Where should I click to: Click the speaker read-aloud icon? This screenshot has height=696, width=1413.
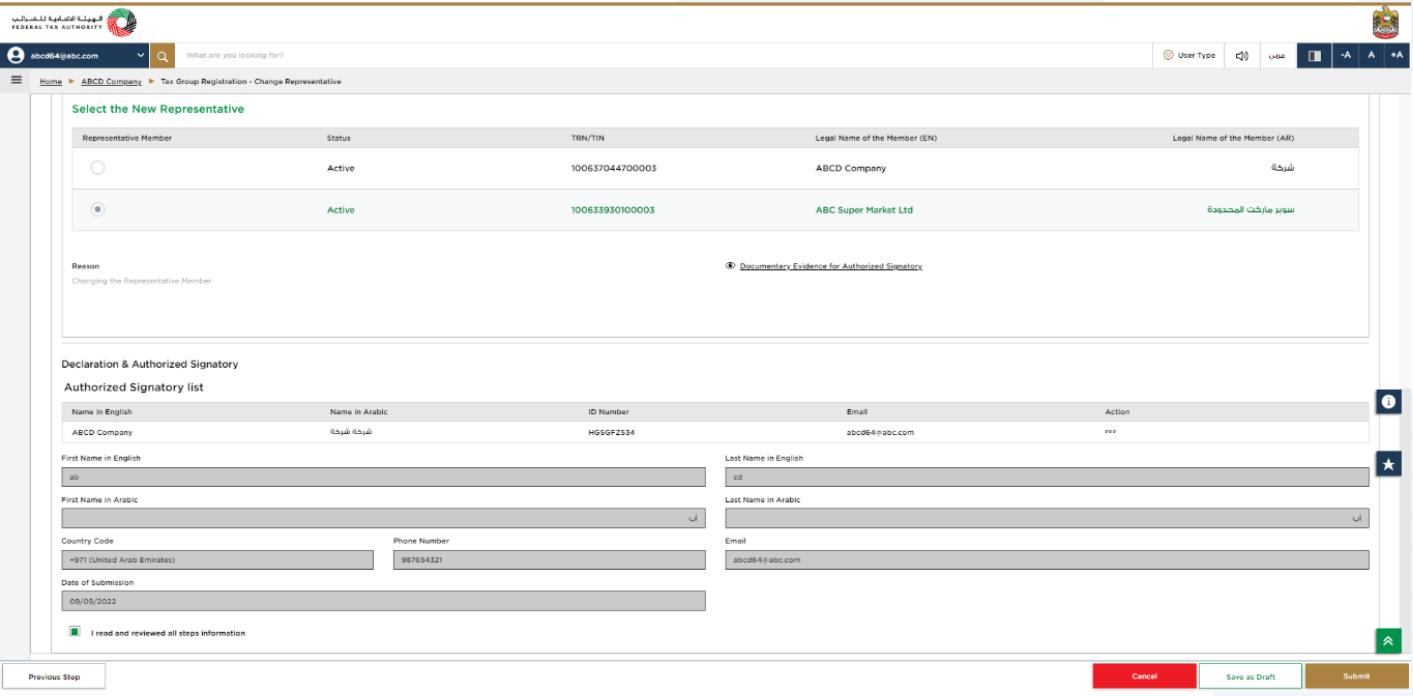(1242, 56)
